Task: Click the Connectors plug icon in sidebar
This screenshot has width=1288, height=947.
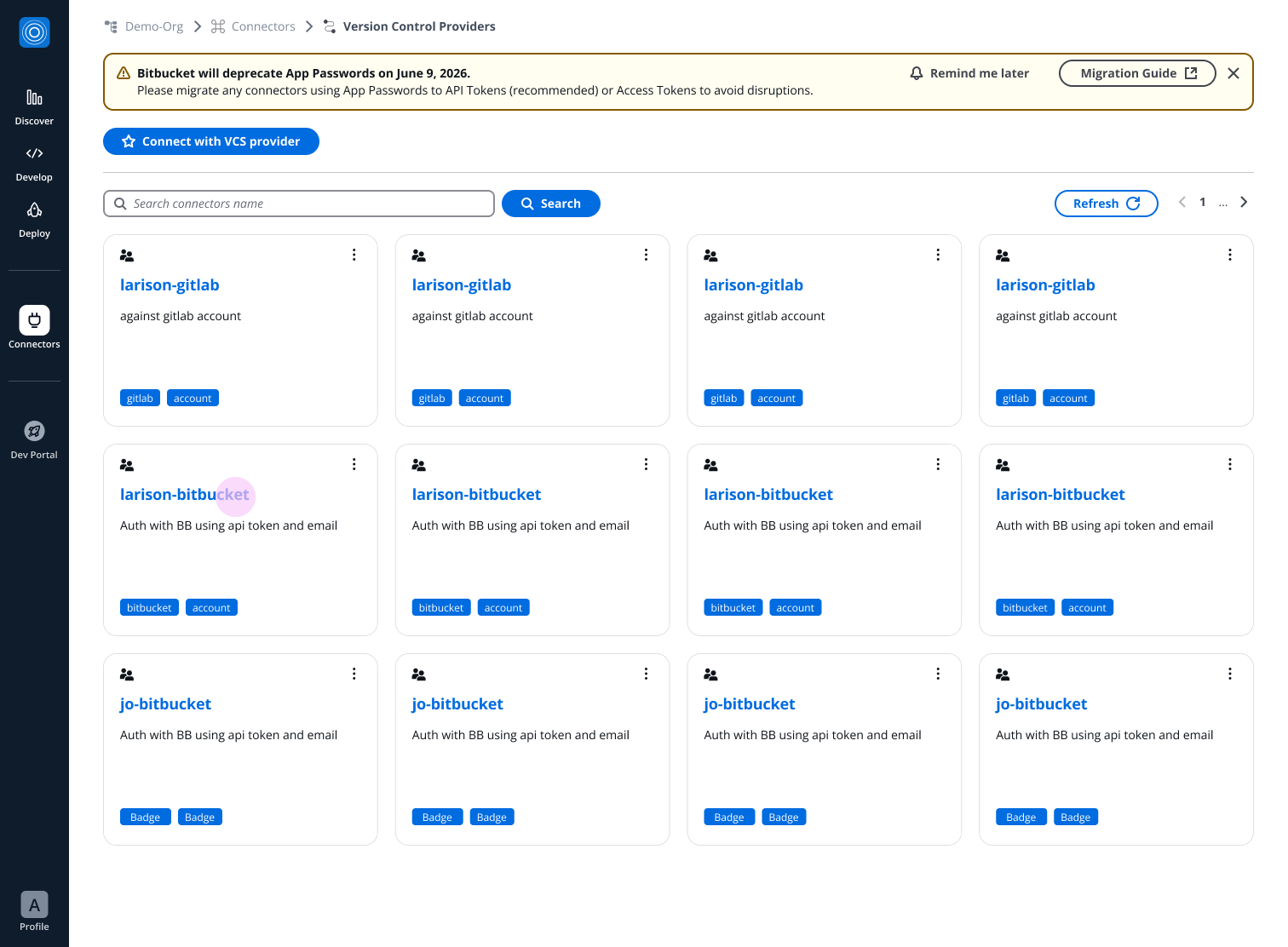Action: pos(34,321)
